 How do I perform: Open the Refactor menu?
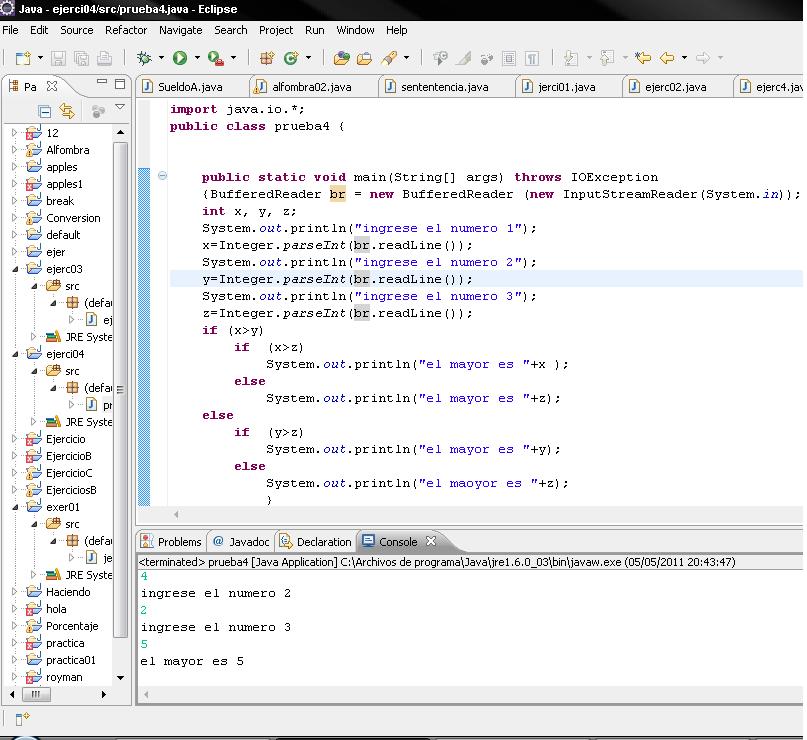click(x=125, y=30)
